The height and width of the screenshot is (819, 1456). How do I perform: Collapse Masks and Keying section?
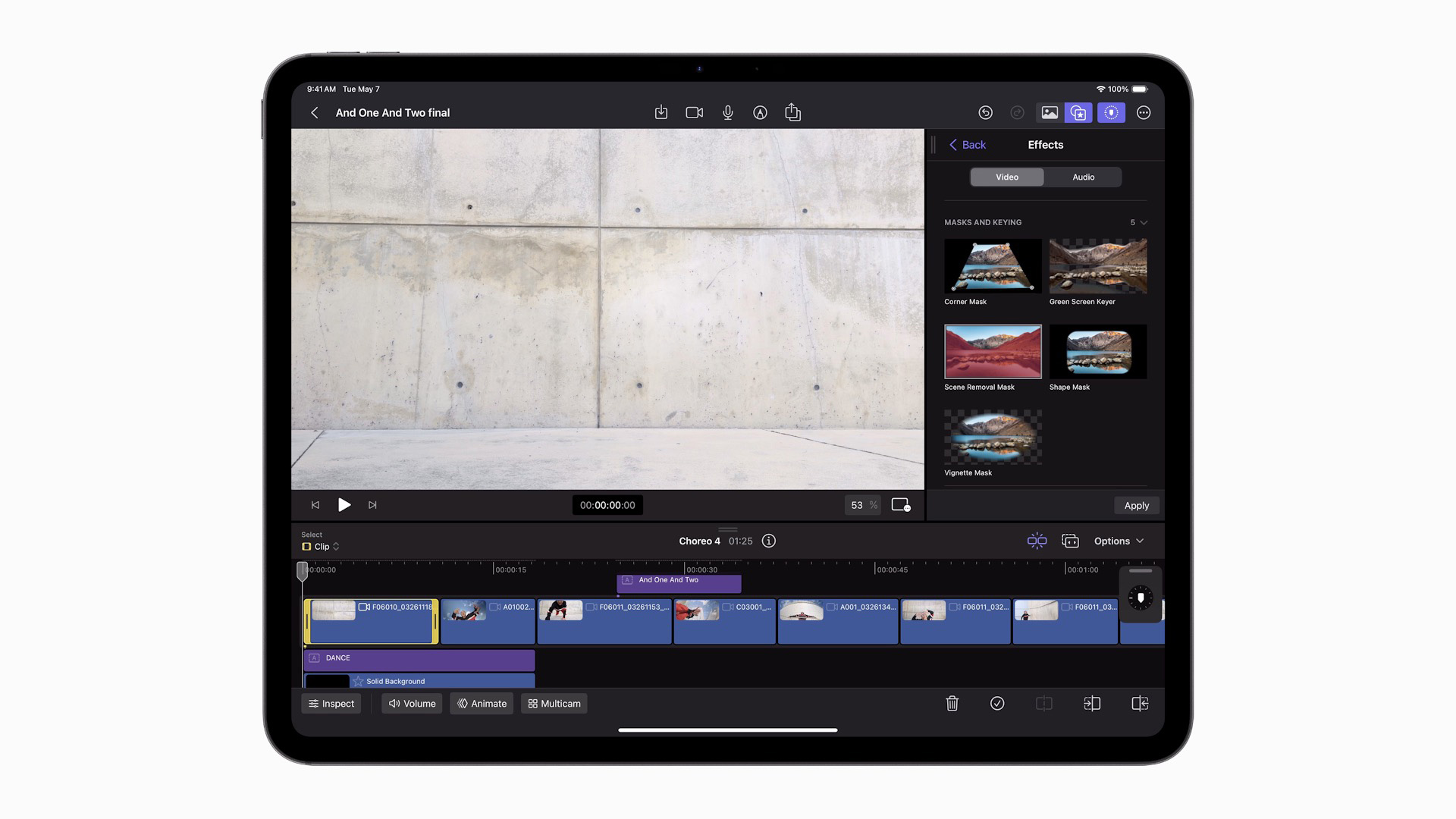(x=1144, y=222)
